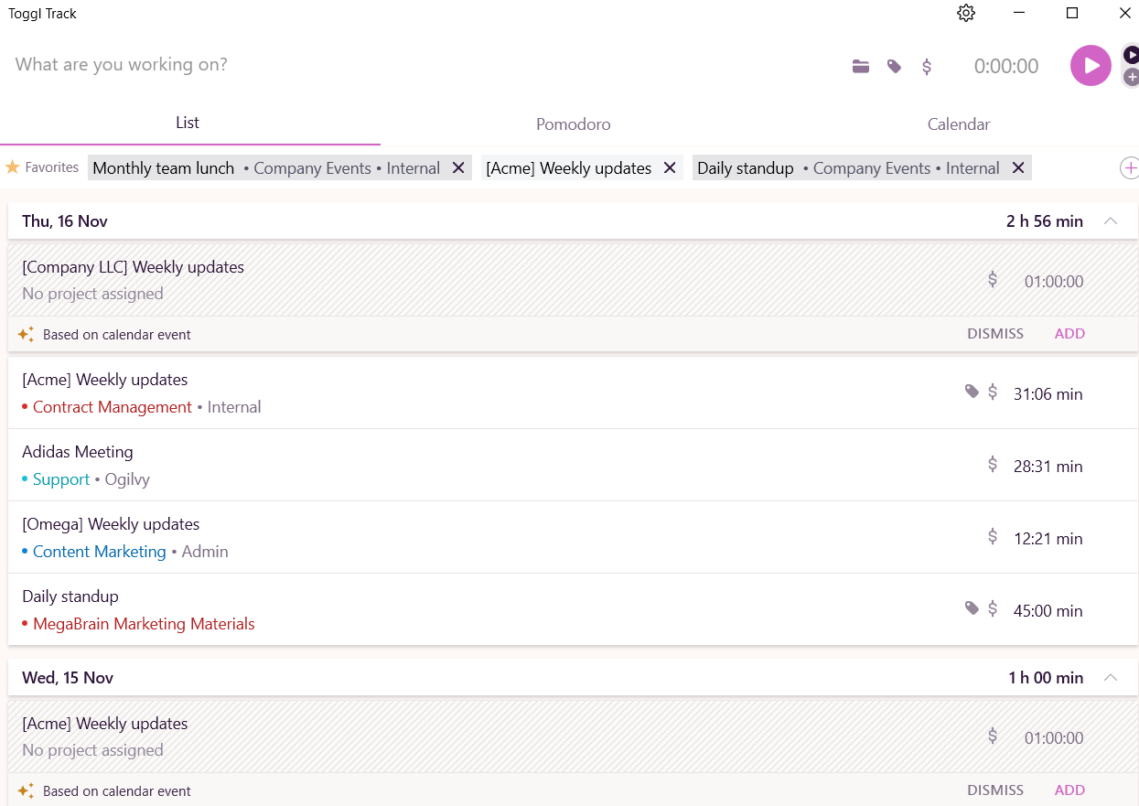Toggle billable on the Acme Weekly updates entry
Screen dimensions: 1139x806
pos(991,392)
